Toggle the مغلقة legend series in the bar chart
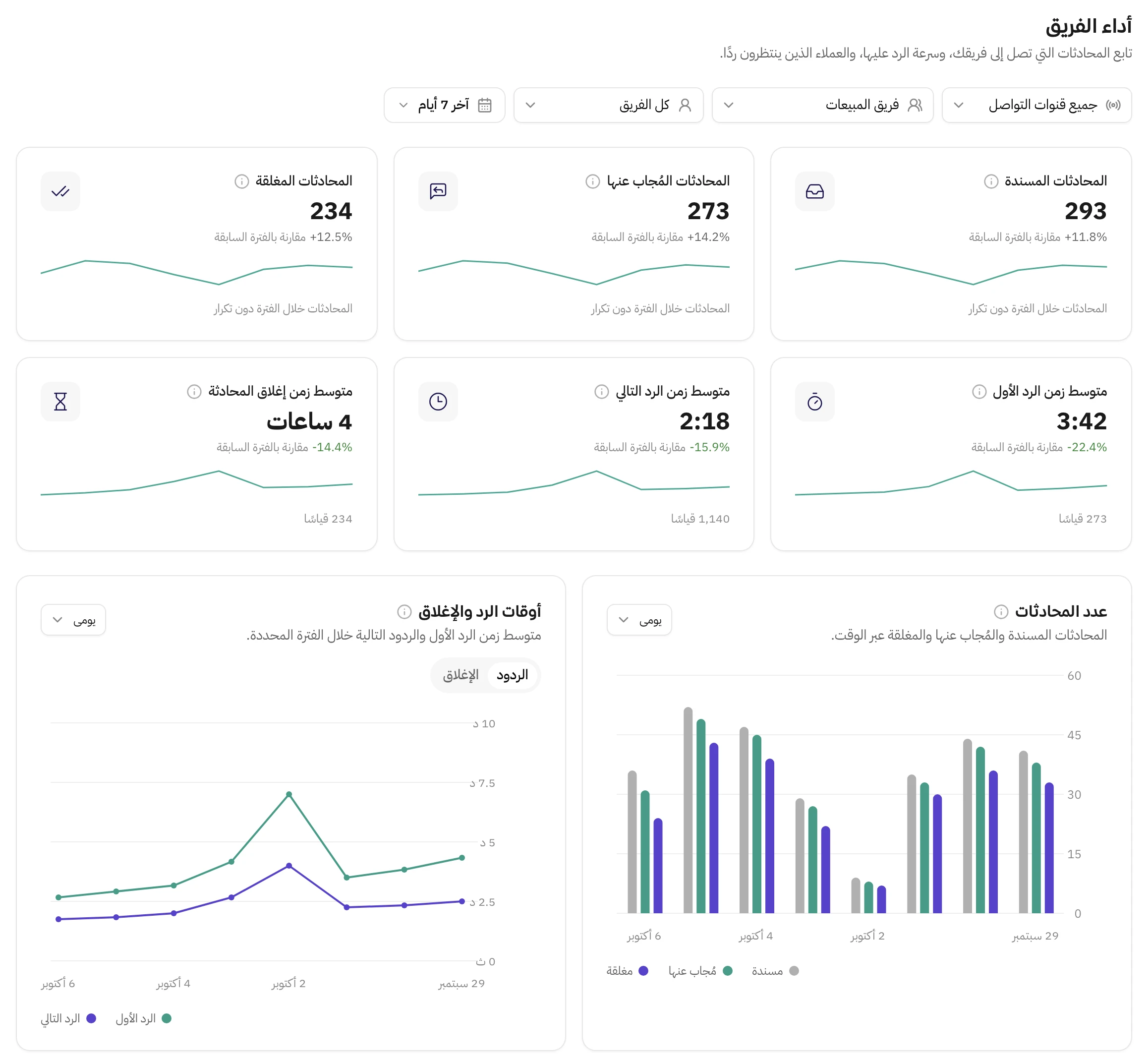Screen dimensions: 1148x1063 pyautogui.click(x=628, y=971)
